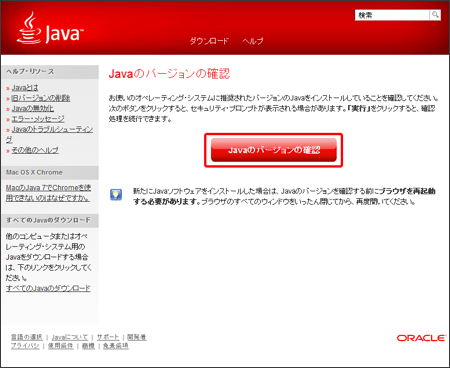Click サポート footer link
This screenshot has width=450, height=368.
tap(108, 337)
